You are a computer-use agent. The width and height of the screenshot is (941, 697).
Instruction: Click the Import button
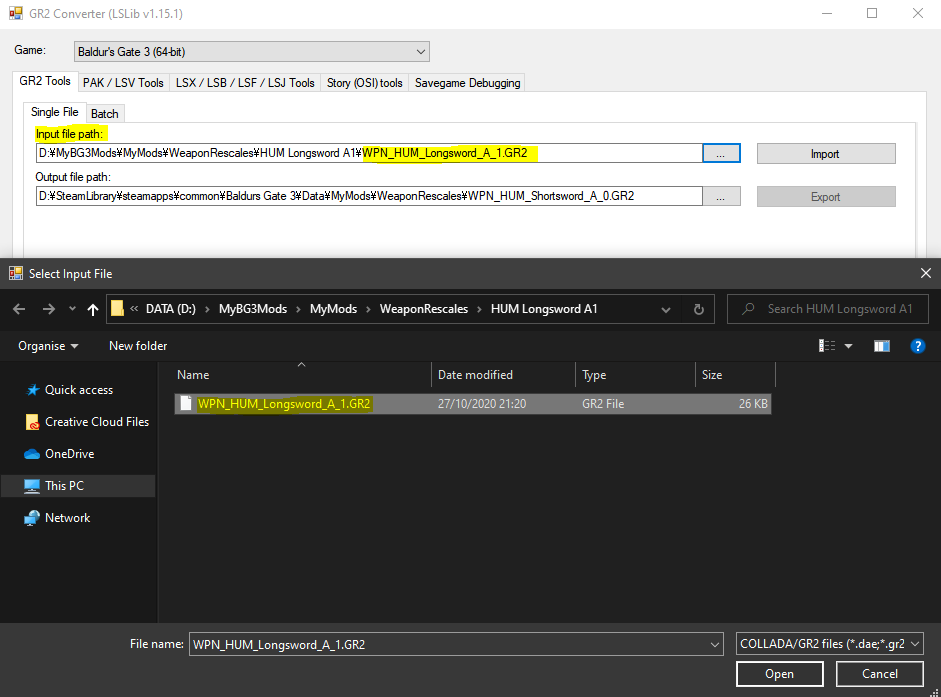826,154
